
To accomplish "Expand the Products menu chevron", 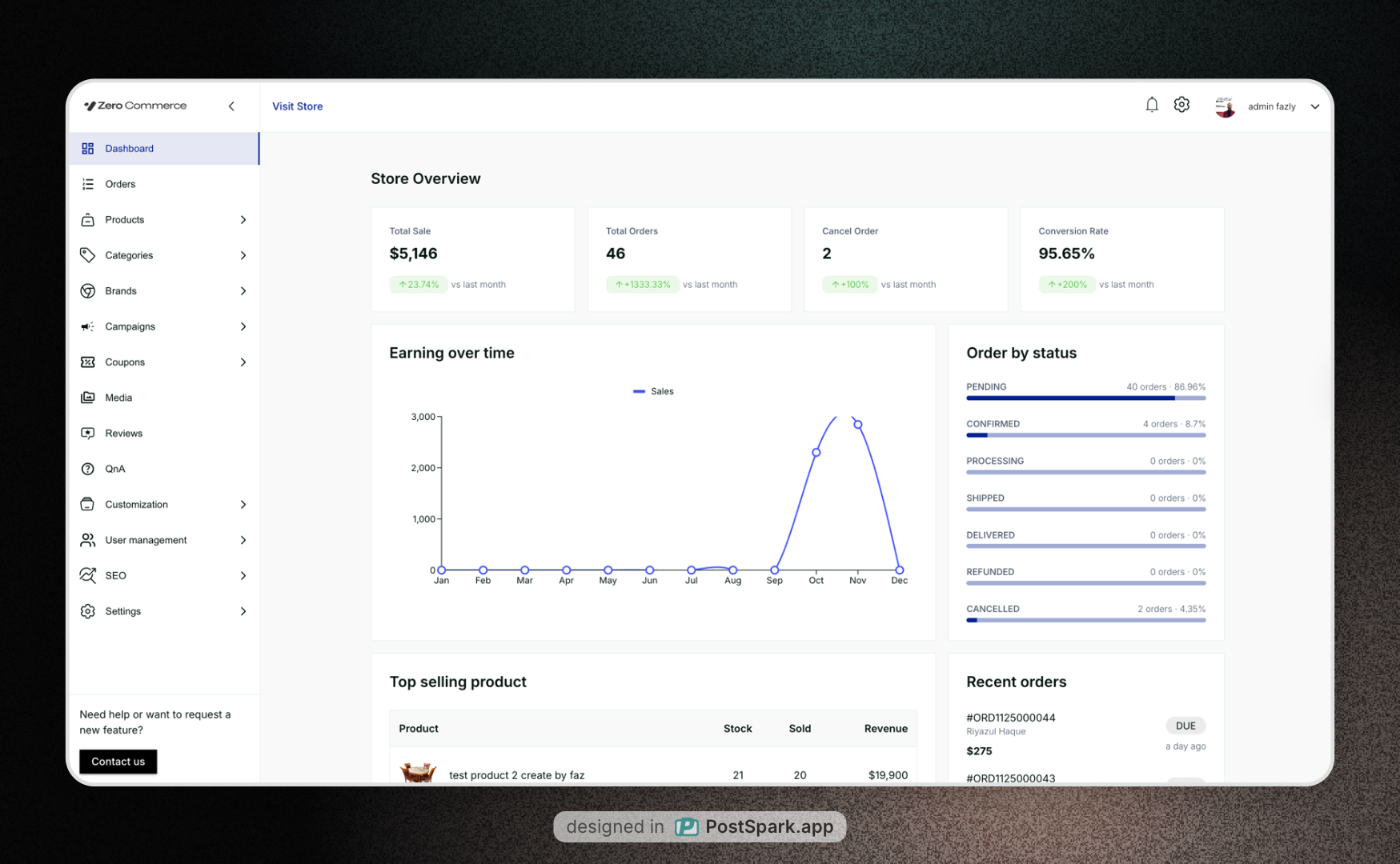I will pyautogui.click(x=243, y=219).
